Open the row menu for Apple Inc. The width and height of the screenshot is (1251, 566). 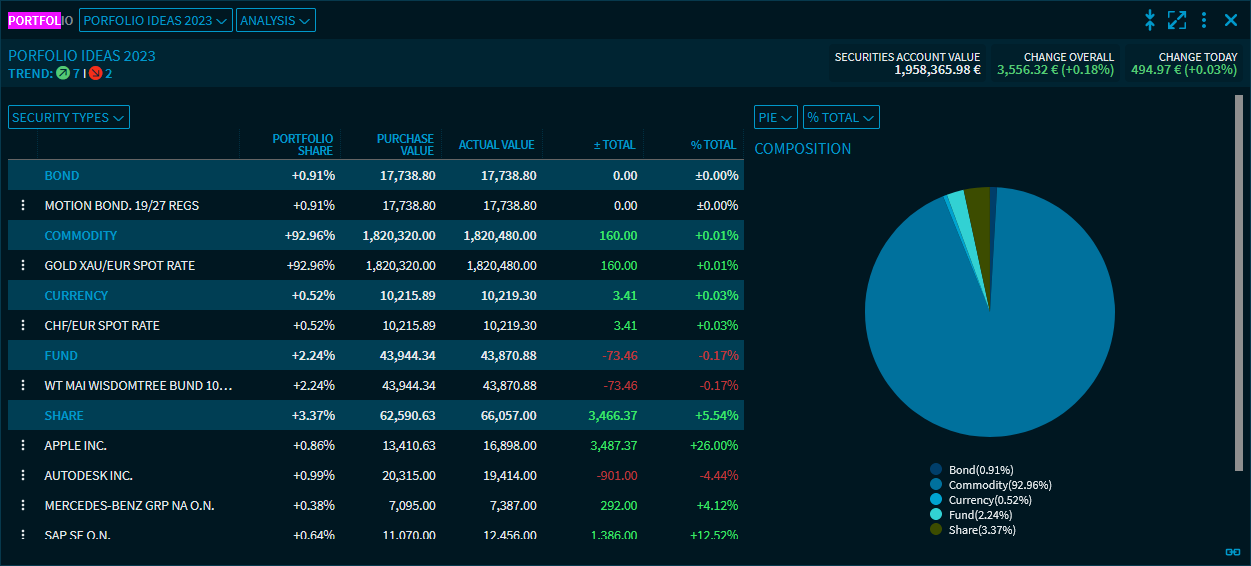point(22,446)
